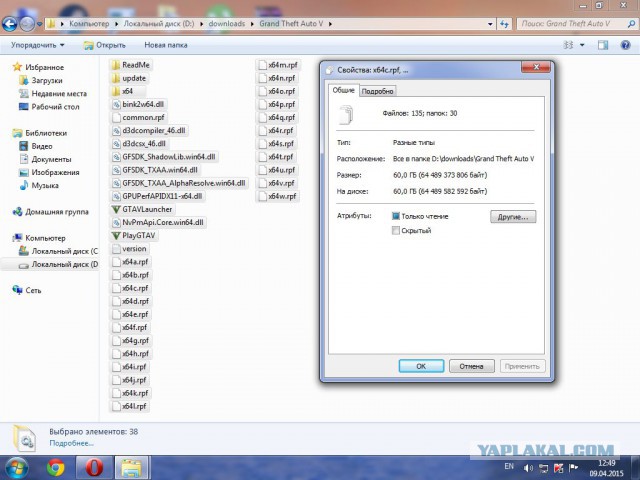Open the Изображения library
This screenshot has height=480, width=640.
(49, 172)
